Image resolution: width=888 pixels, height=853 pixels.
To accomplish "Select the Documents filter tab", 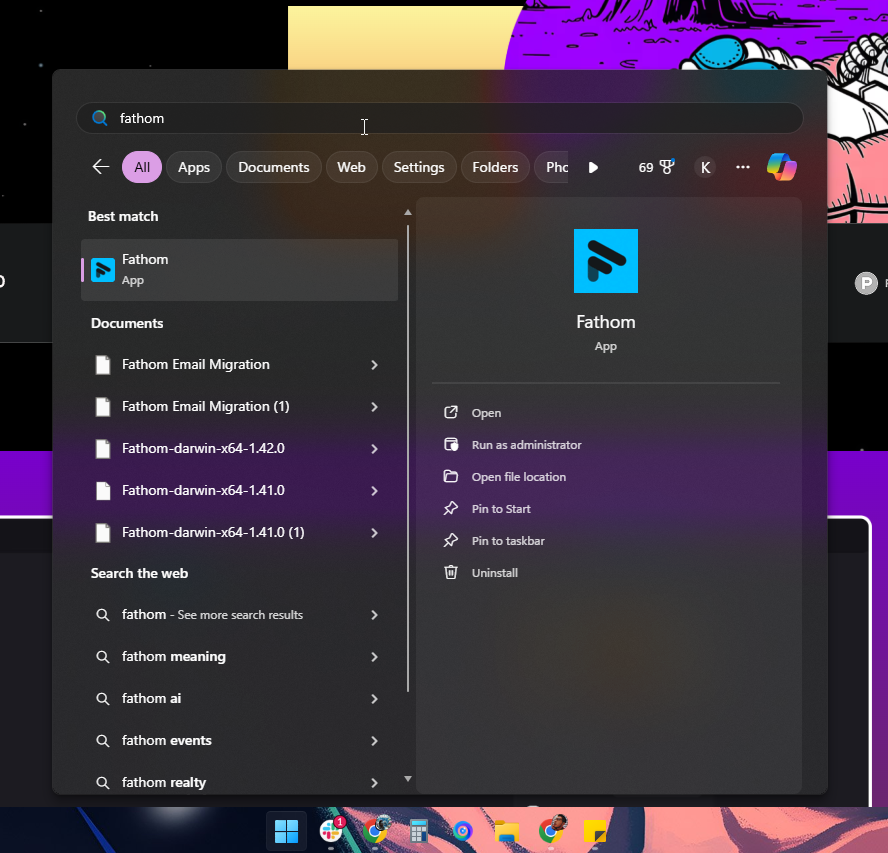I will pyautogui.click(x=273, y=167).
